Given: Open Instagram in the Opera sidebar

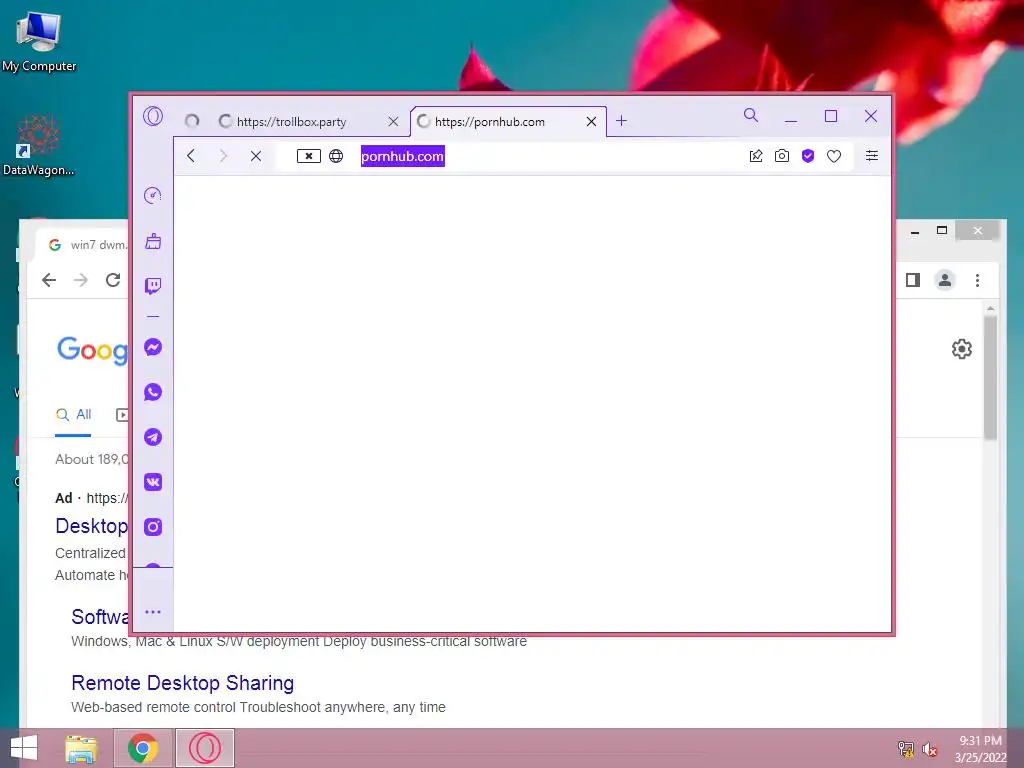Looking at the screenshot, I should [153, 526].
